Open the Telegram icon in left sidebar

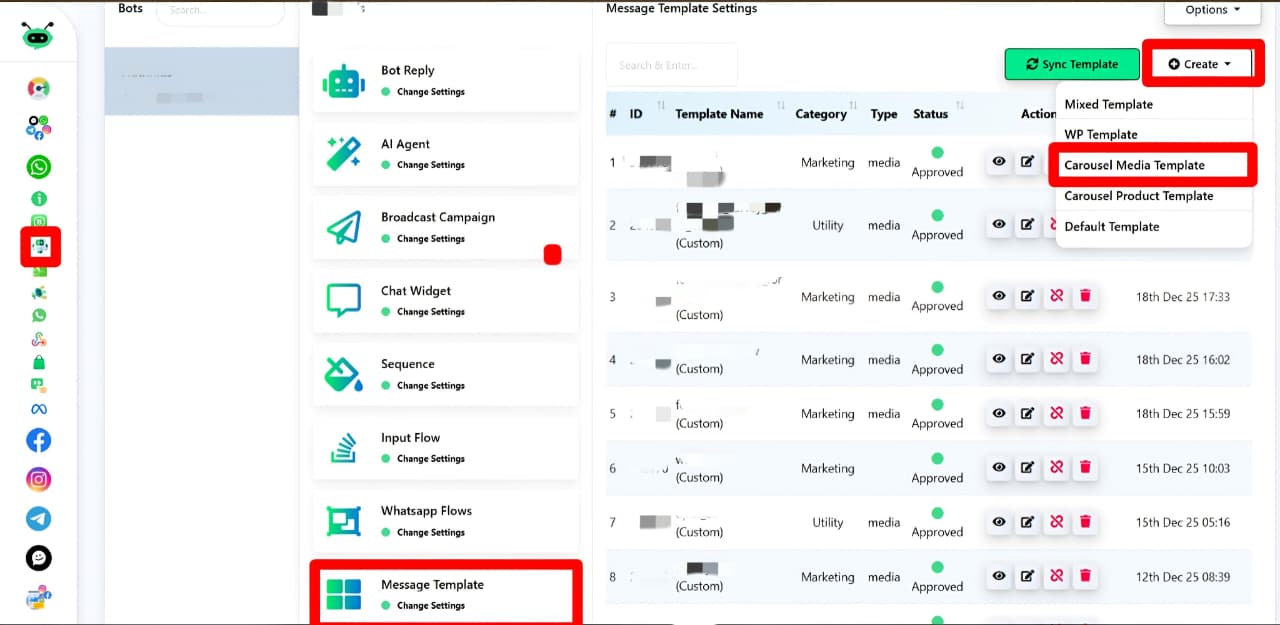(x=39, y=518)
